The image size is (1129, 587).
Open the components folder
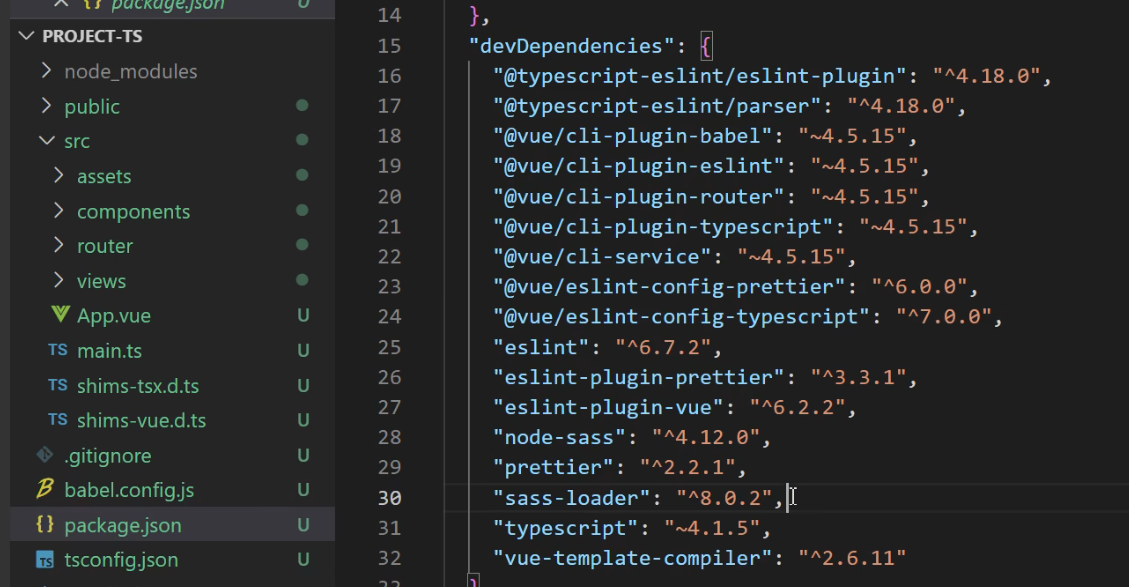[x=134, y=212]
